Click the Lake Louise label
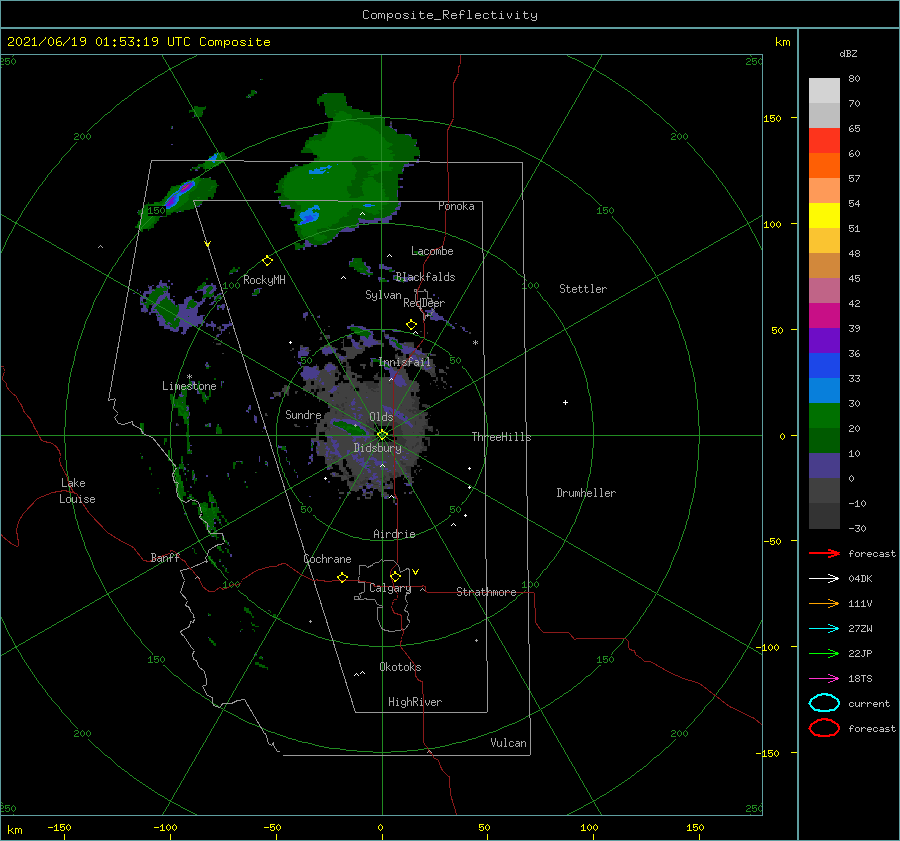 pos(77,491)
